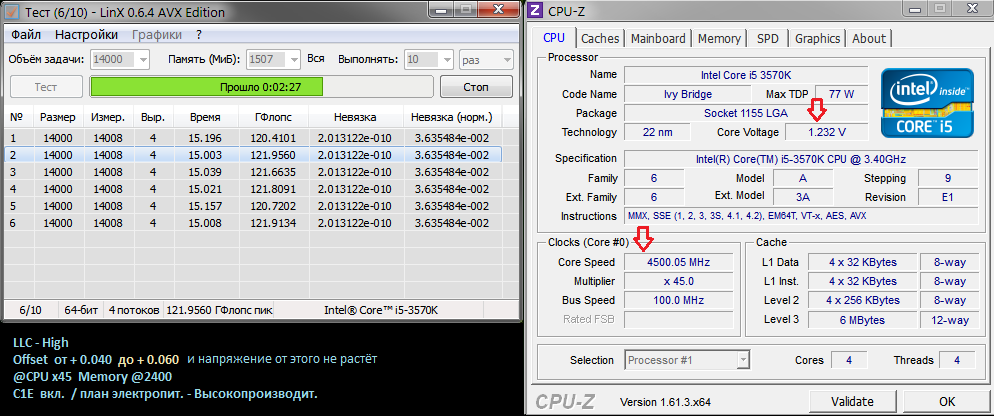This screenshot has width=994, height=416.
Task: Click the Revision value E1
Action: [x=947, y=197]
